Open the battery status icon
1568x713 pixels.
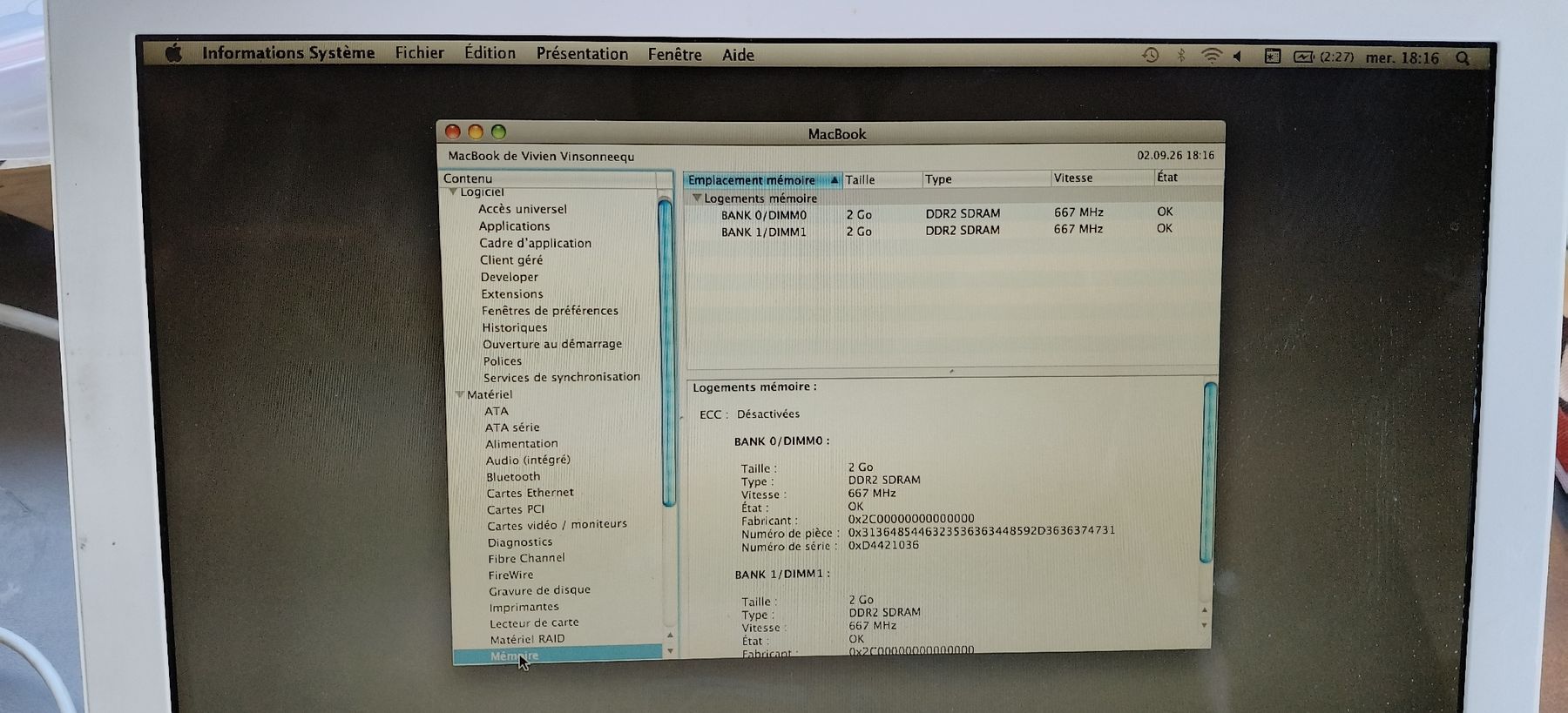[1304, 57]
